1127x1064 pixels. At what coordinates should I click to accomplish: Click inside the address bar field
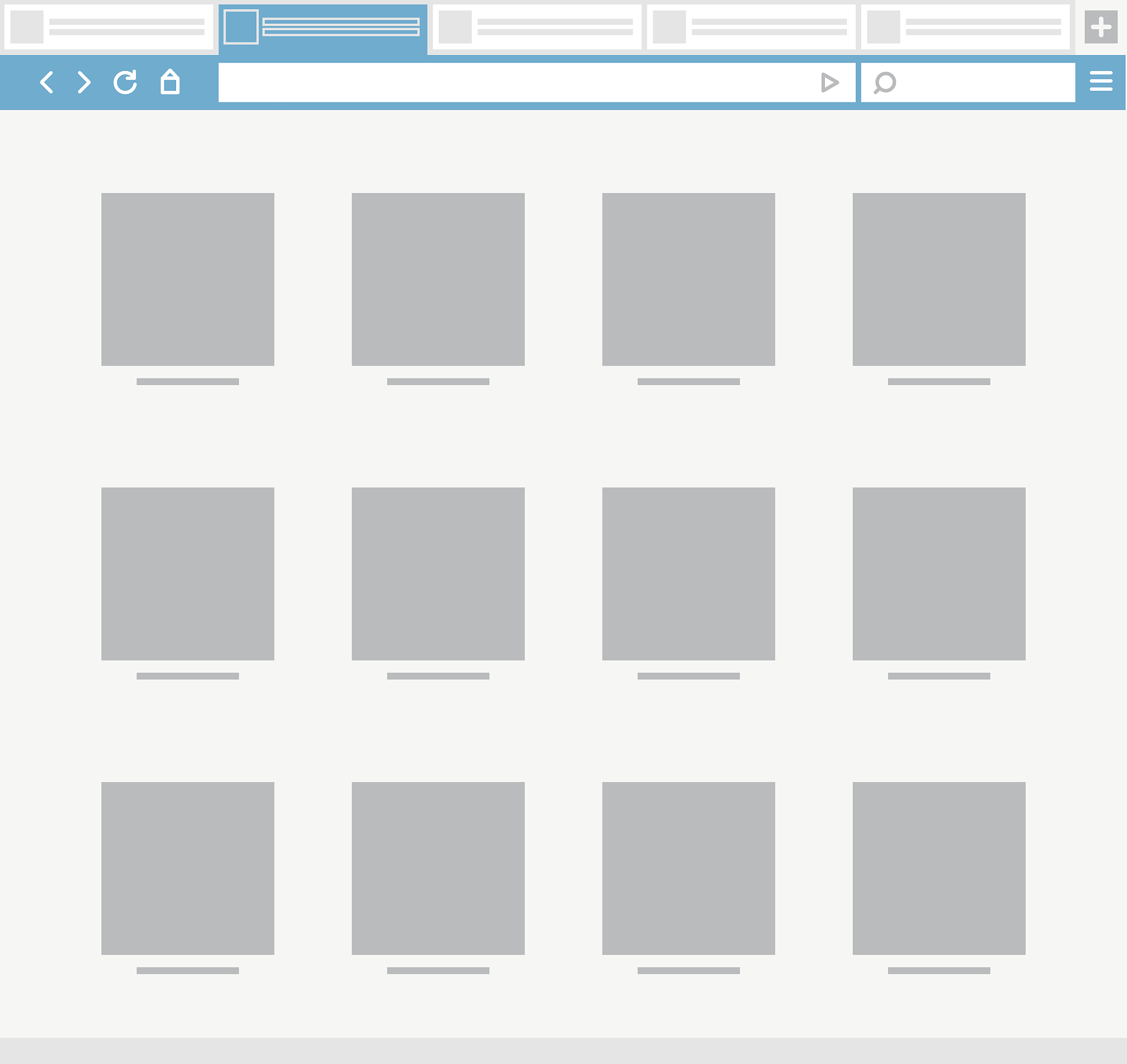pyautogui.click(x=537, y=82)
